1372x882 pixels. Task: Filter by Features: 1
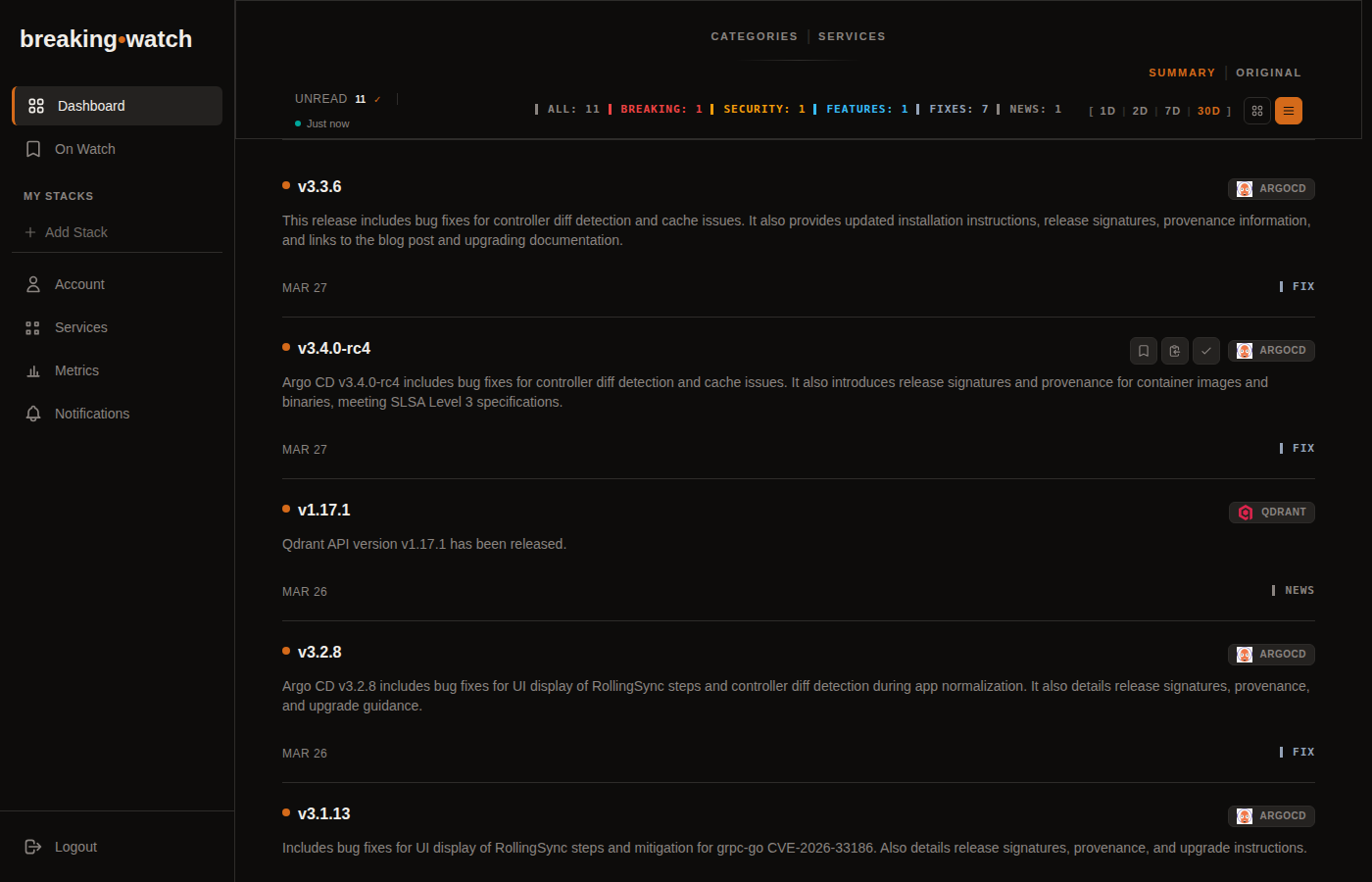tap(861, 109)
